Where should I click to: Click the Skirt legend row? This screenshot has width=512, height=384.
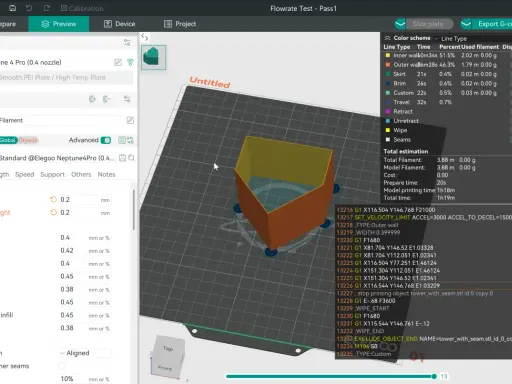[446, 74]
